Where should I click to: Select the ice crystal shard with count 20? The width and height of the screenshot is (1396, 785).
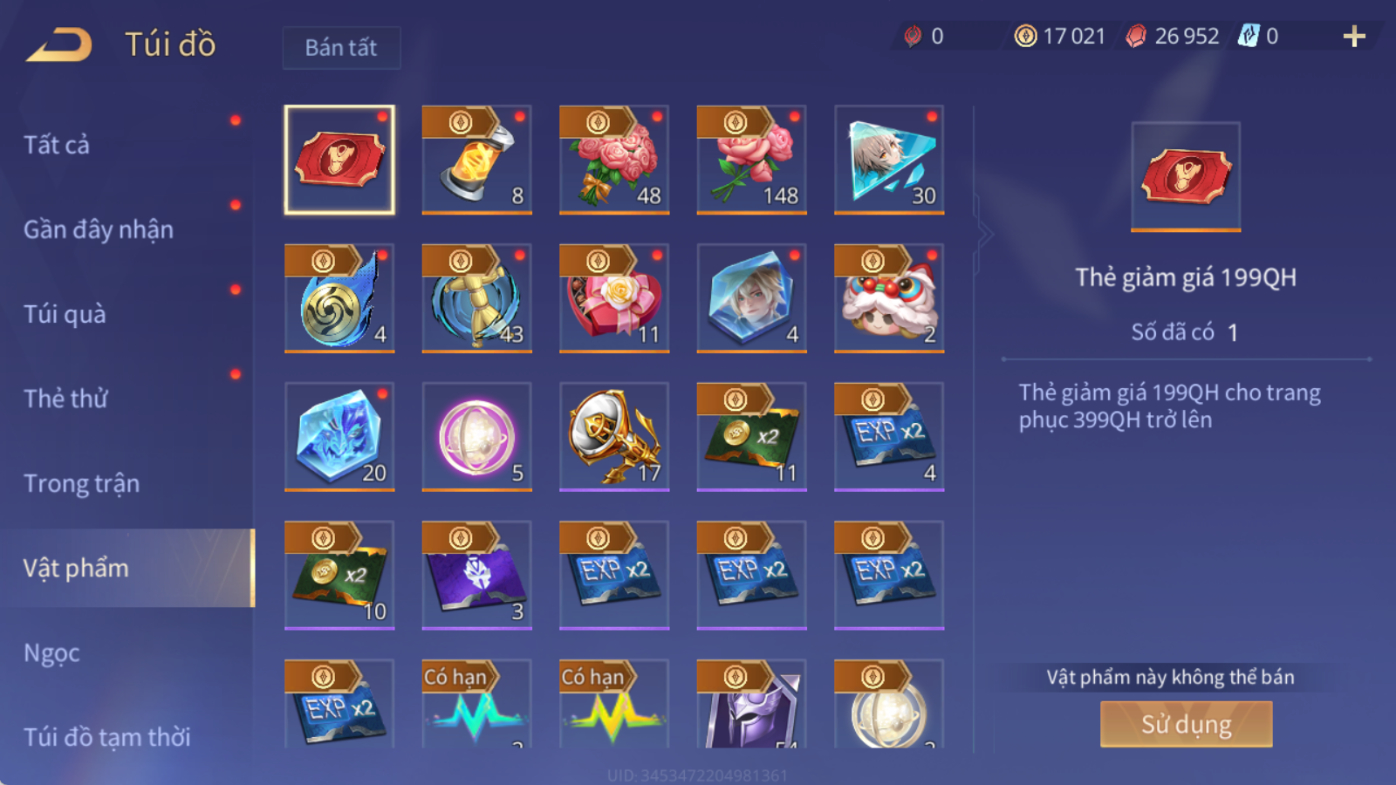pos(339,436)
